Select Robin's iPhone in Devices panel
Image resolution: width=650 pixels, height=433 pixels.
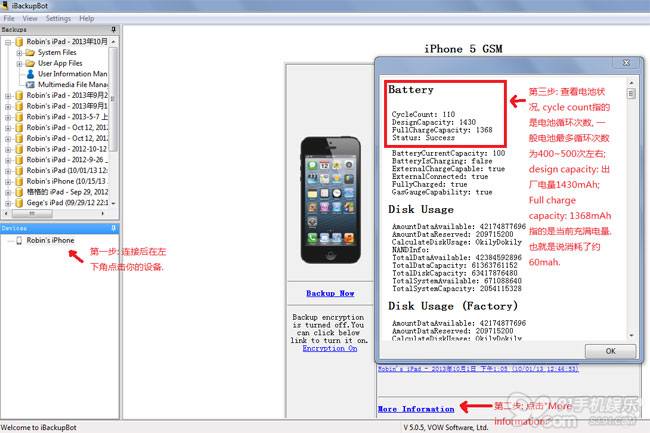[50, 240]
